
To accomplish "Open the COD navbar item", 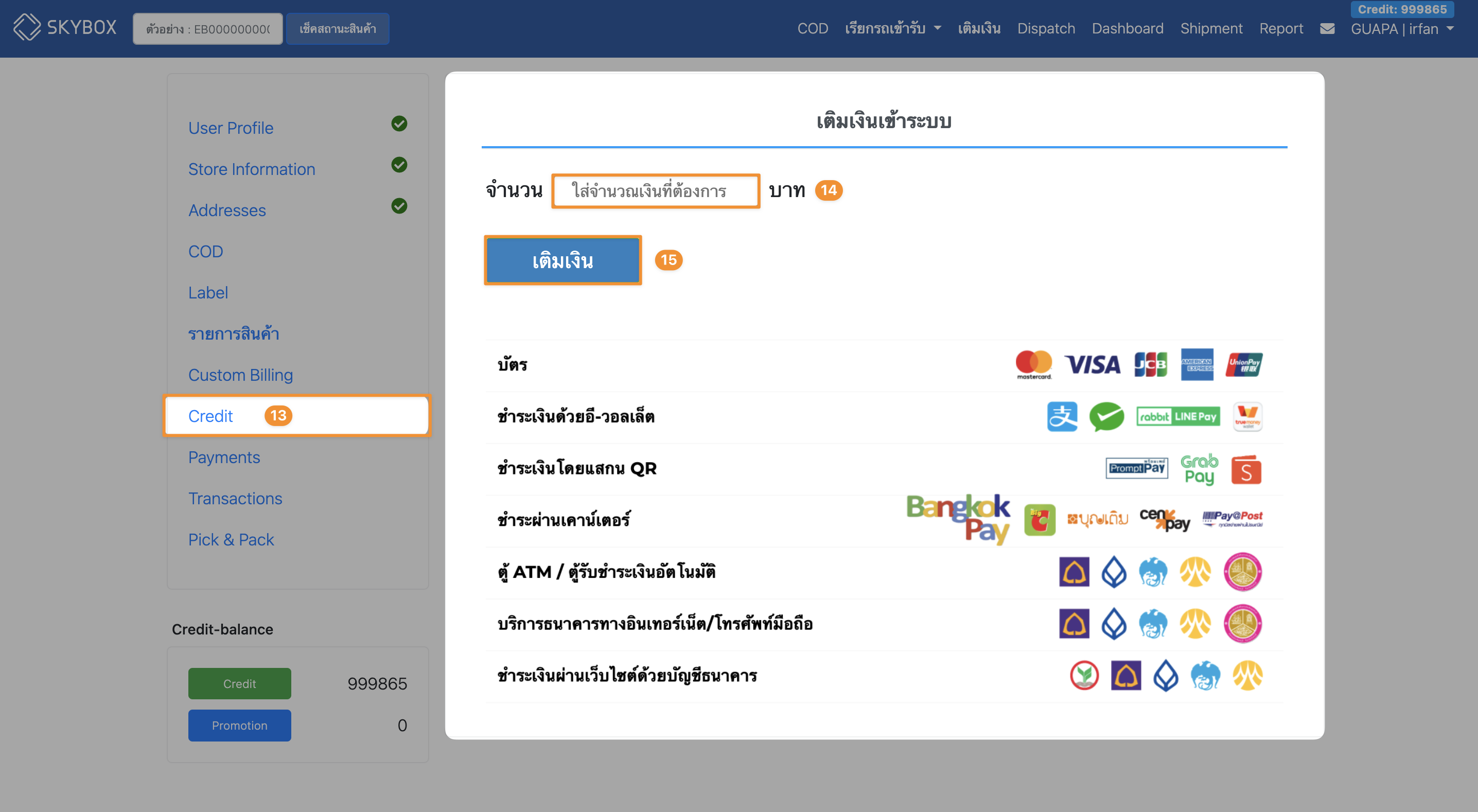I will point(813,28).
